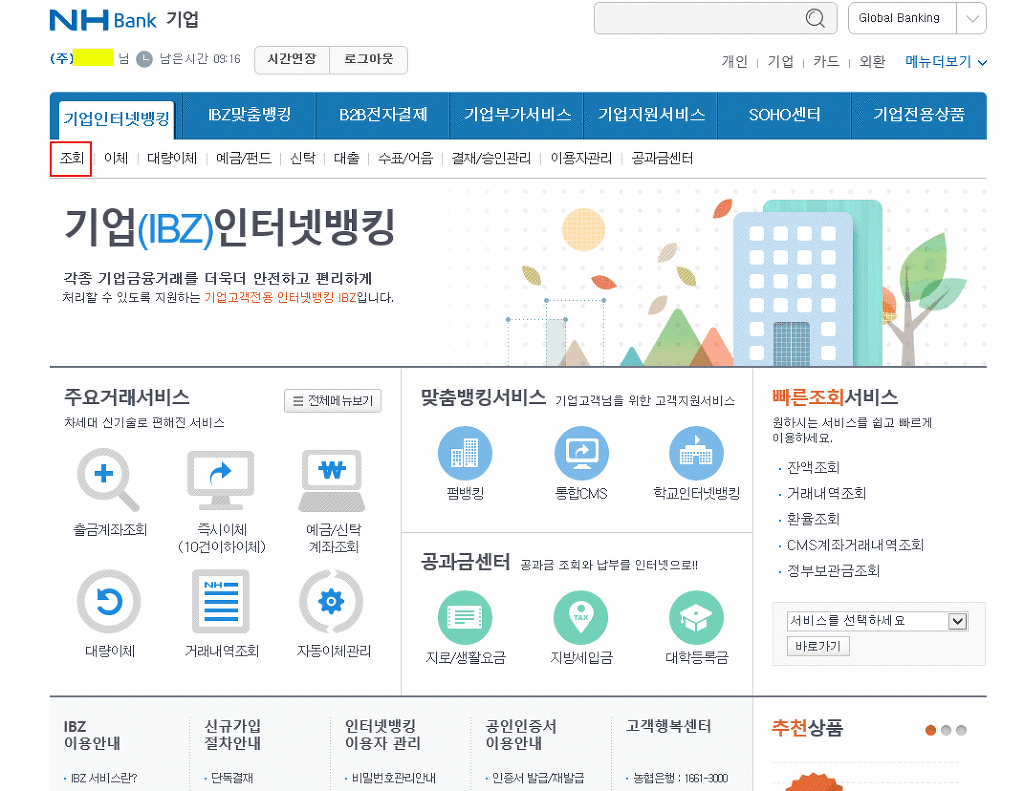Open 기업부가서비스 tab
1024x791 pixels.
click(517, 115)
